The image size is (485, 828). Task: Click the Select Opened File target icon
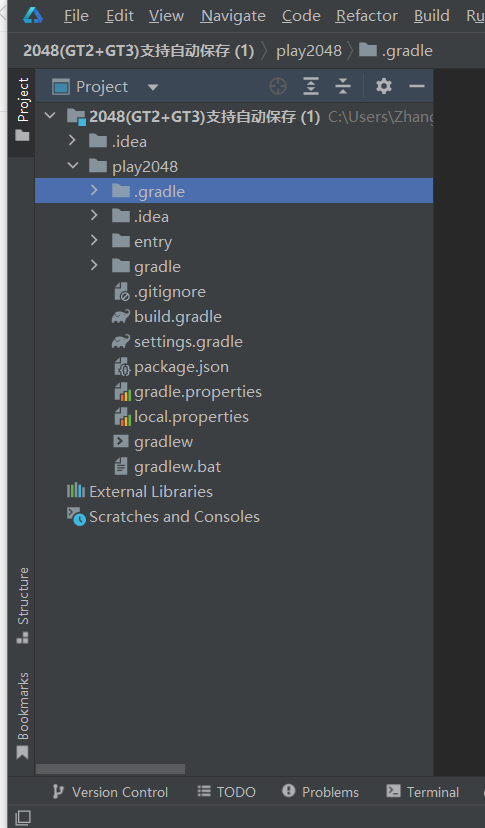[x=278, y=86]
